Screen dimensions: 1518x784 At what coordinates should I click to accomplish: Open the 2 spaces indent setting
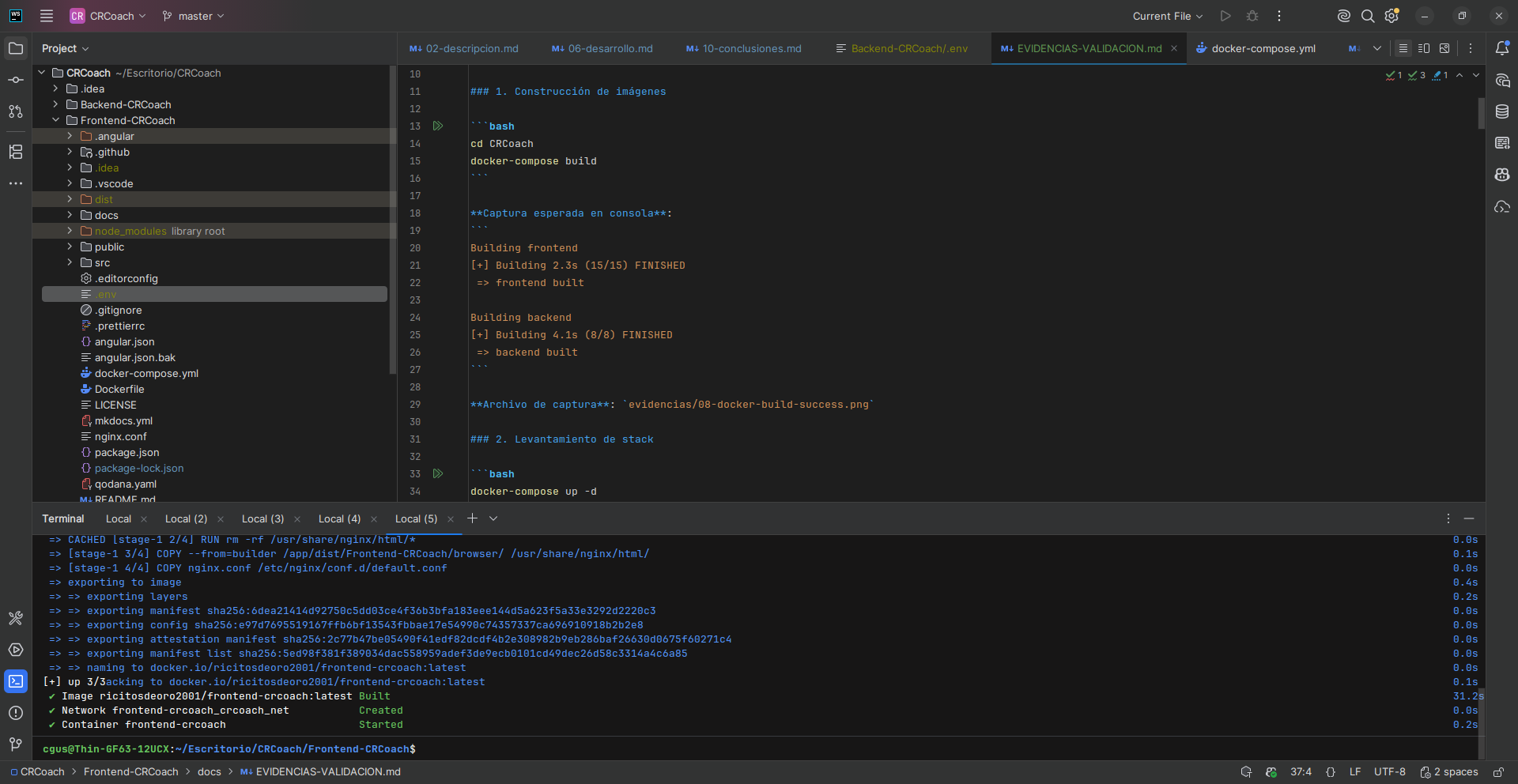(1449, 772)
